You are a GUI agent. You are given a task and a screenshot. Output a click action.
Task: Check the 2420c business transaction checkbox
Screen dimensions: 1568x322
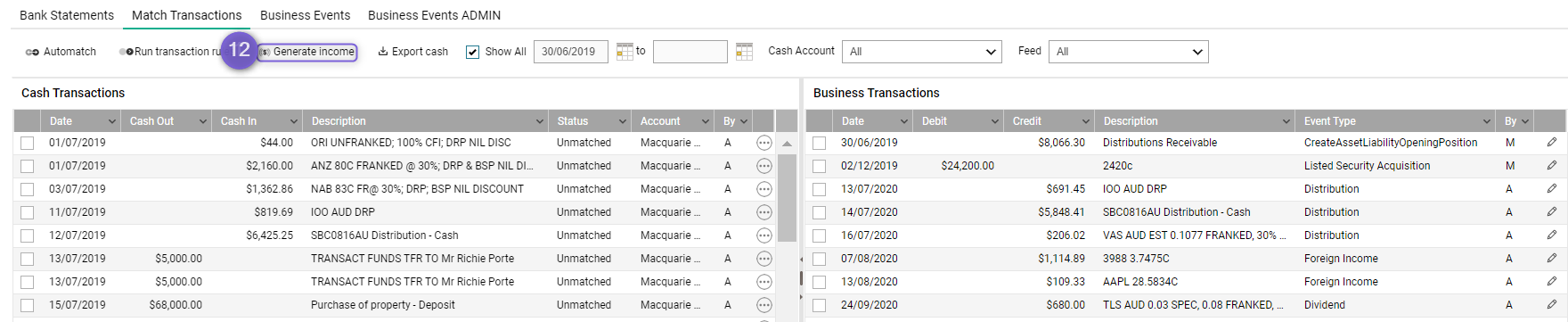[x=819, y=166]
